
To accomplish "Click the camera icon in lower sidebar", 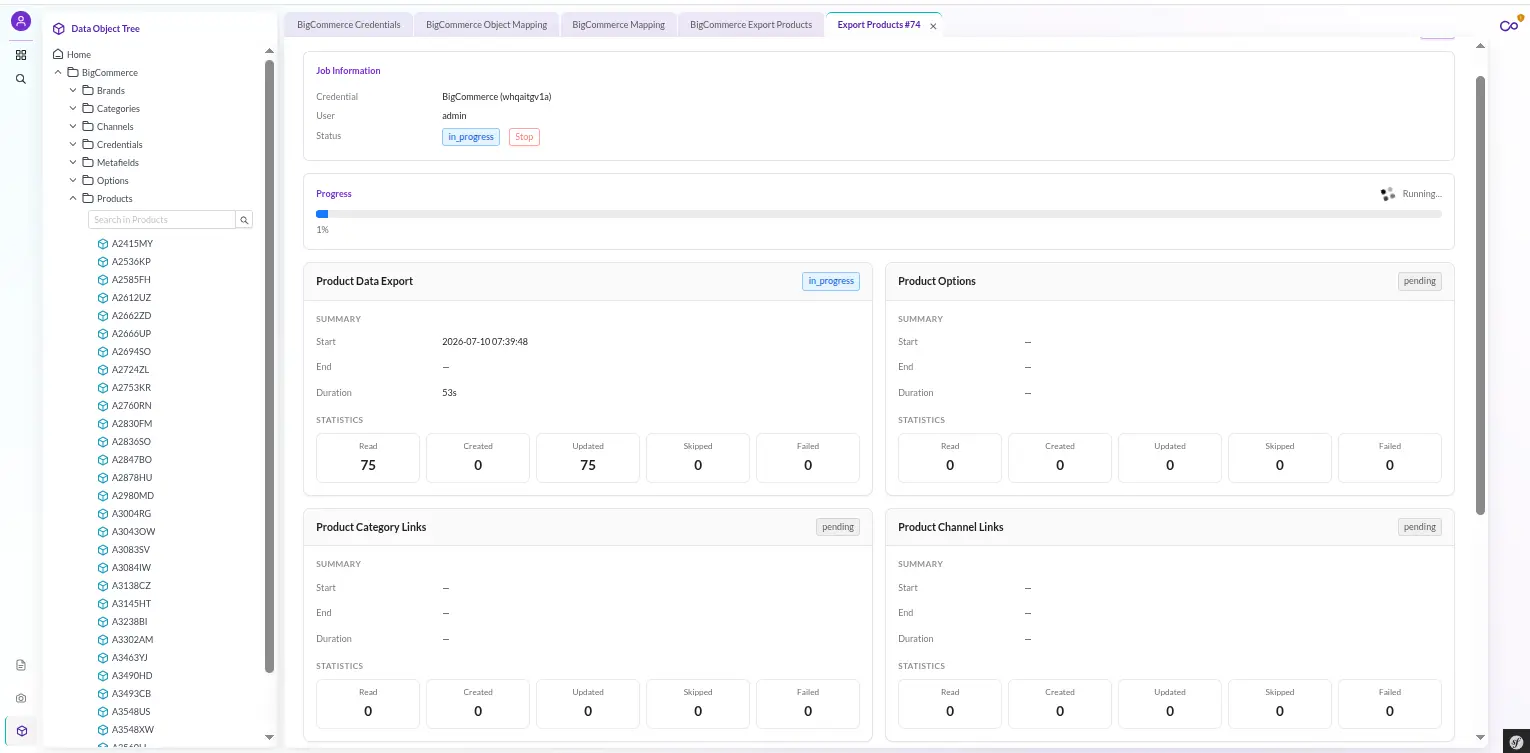I will [x=21, y=698].
